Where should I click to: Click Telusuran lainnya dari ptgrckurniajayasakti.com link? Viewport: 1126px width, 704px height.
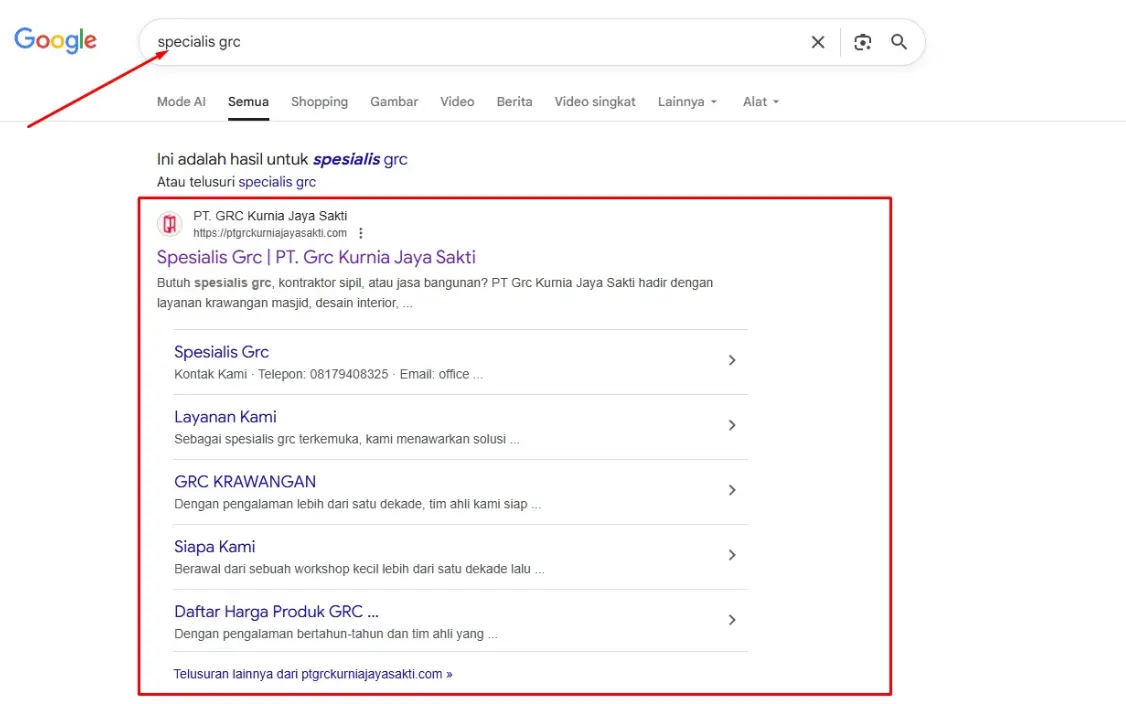313,674
